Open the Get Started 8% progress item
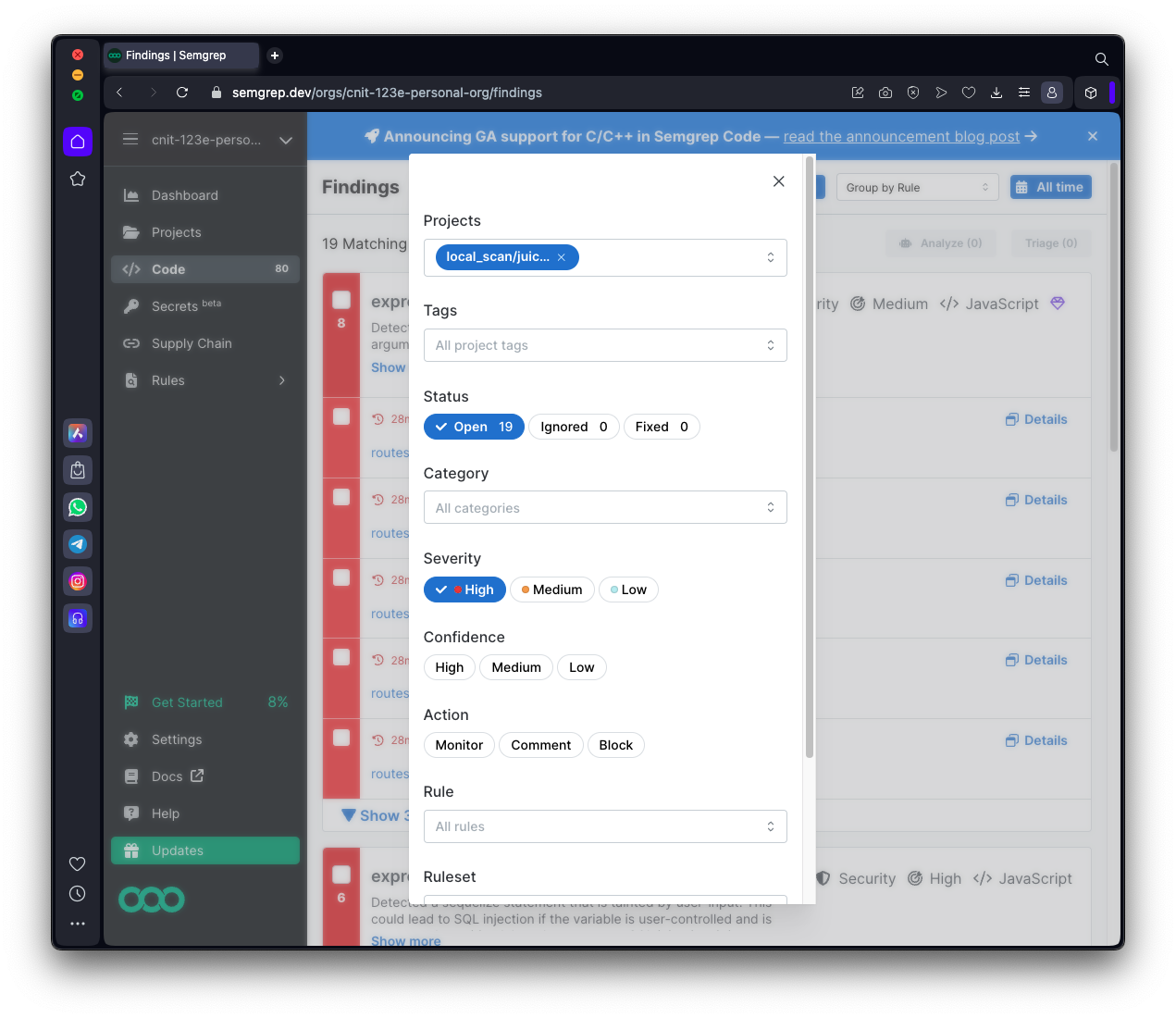This screenshot has height=1018, width=1176. coord(205,702)
